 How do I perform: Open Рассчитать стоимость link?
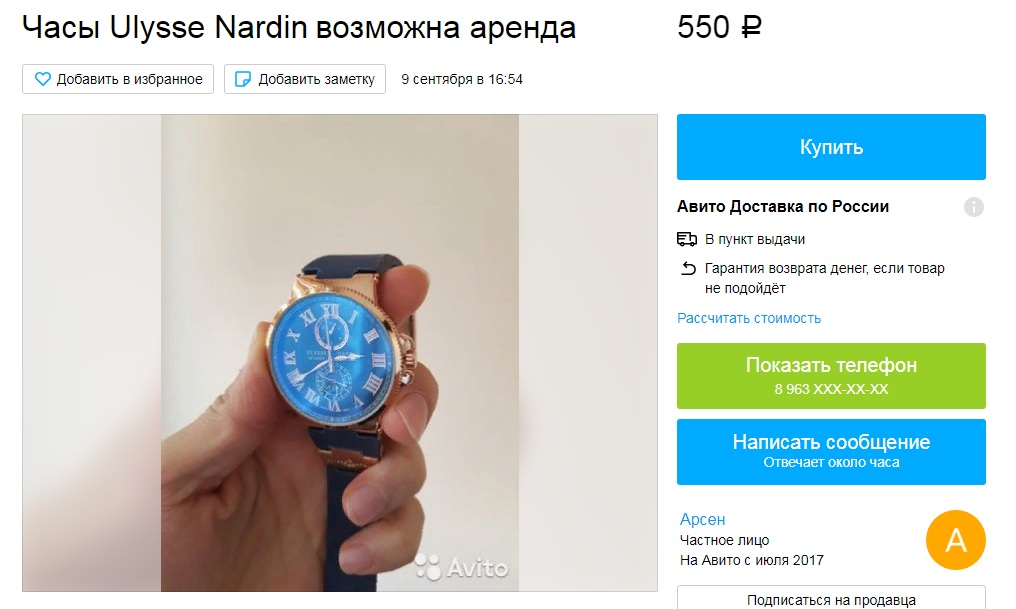(749, 318)
